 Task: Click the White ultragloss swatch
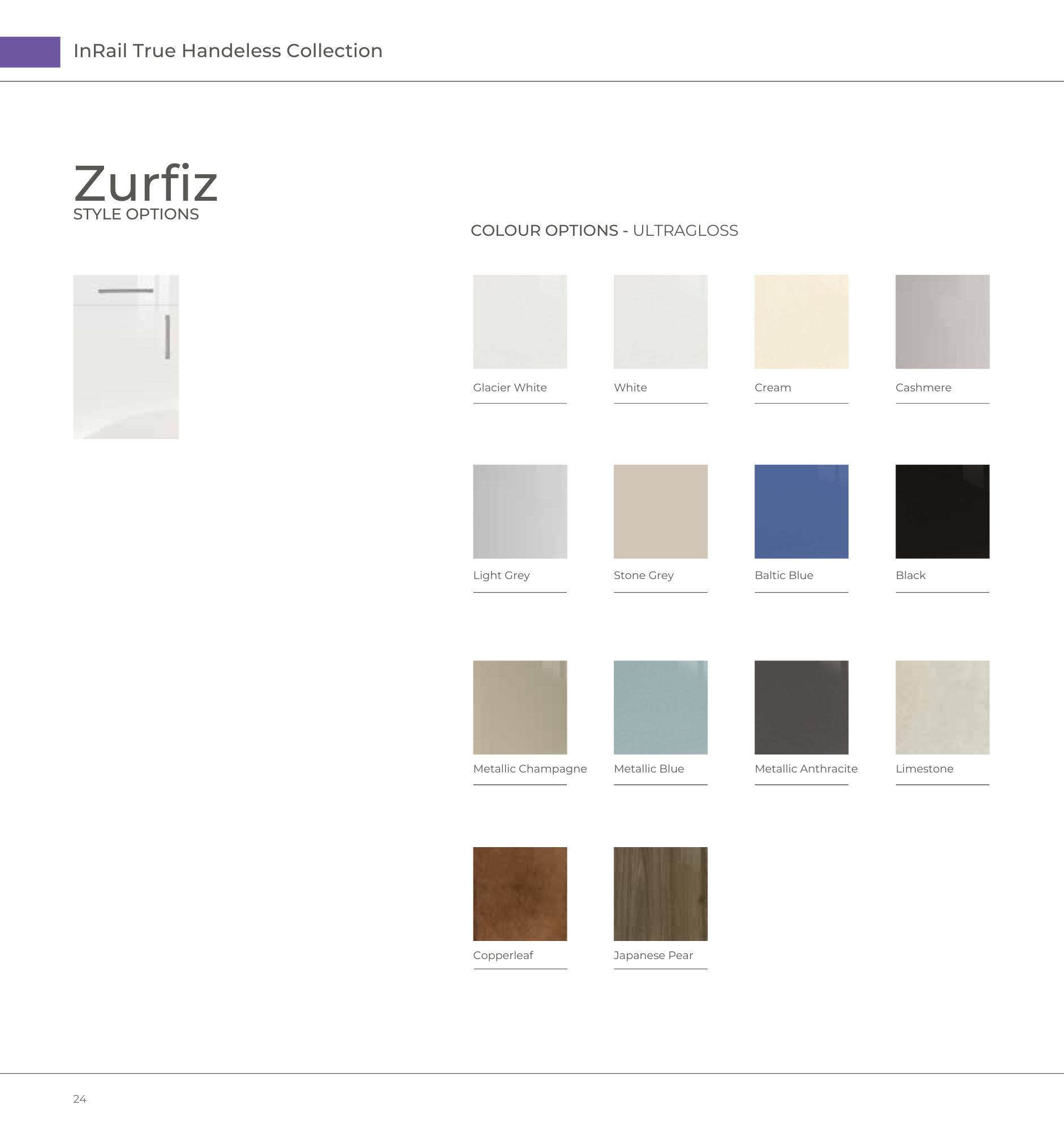[660, 321]
